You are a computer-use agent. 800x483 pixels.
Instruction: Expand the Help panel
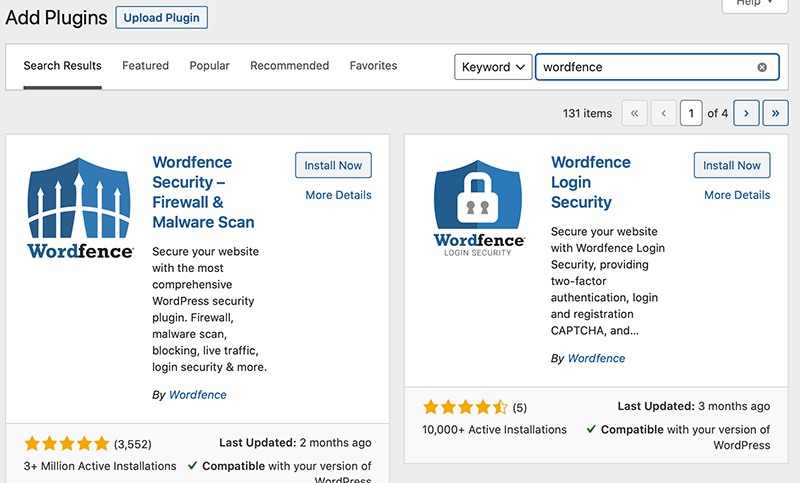pos(755,4)
